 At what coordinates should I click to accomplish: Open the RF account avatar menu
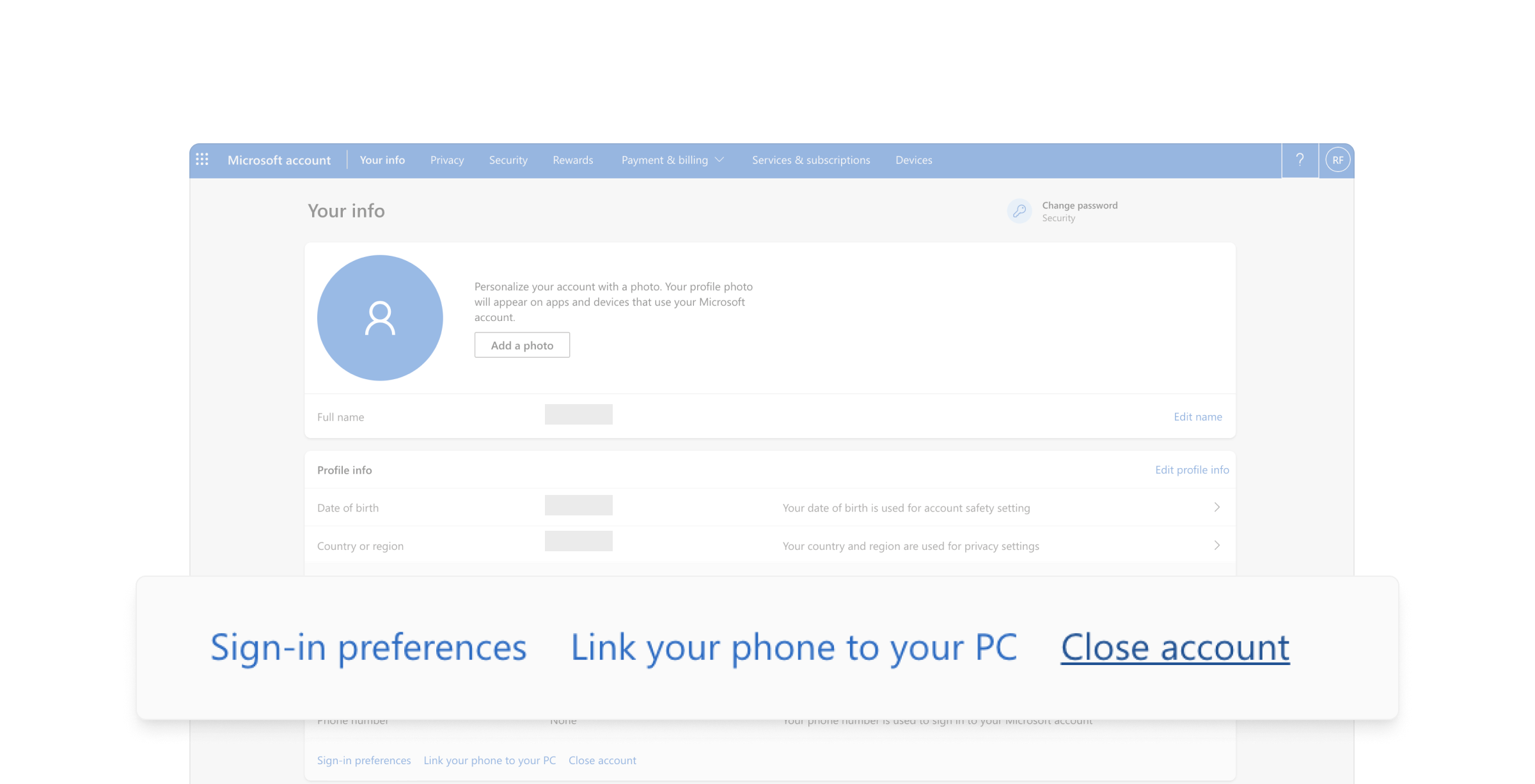pos(1337,160)
